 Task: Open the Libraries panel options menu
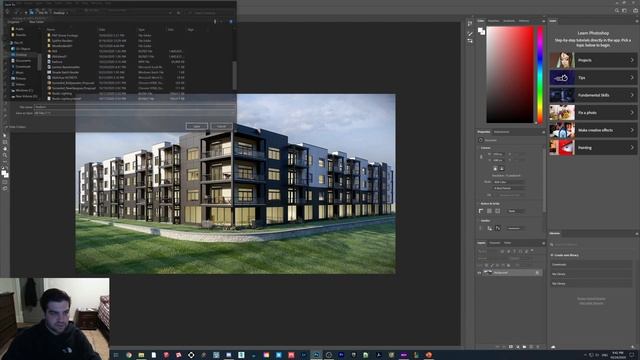(x=636, y=233)
